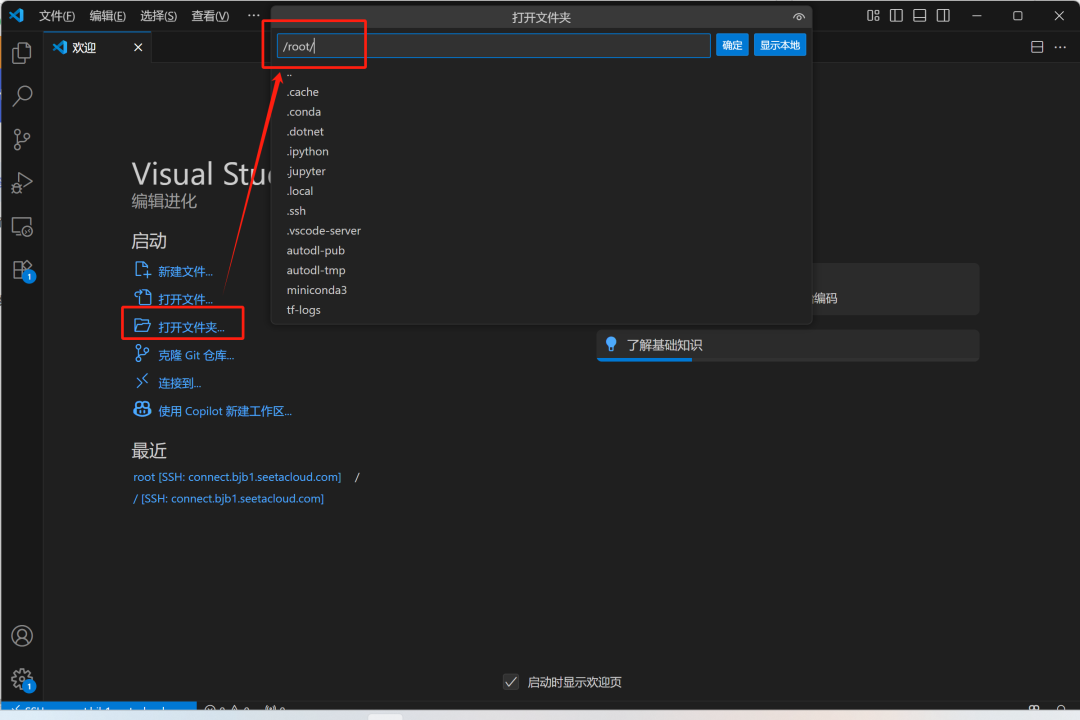Toggle secondary side bar visibility
The image size is (1080, 720).
tap(943, 15)
